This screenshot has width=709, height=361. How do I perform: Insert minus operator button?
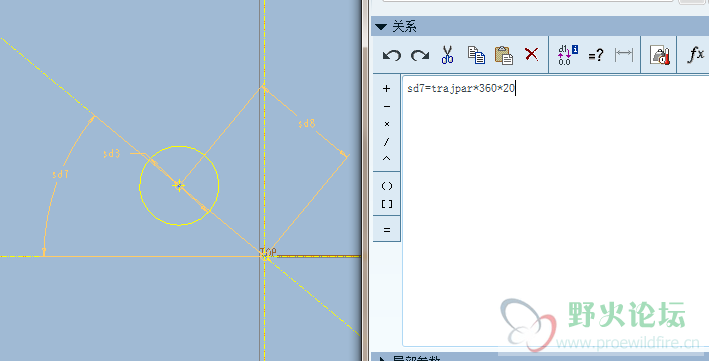[x=387, y=107]
